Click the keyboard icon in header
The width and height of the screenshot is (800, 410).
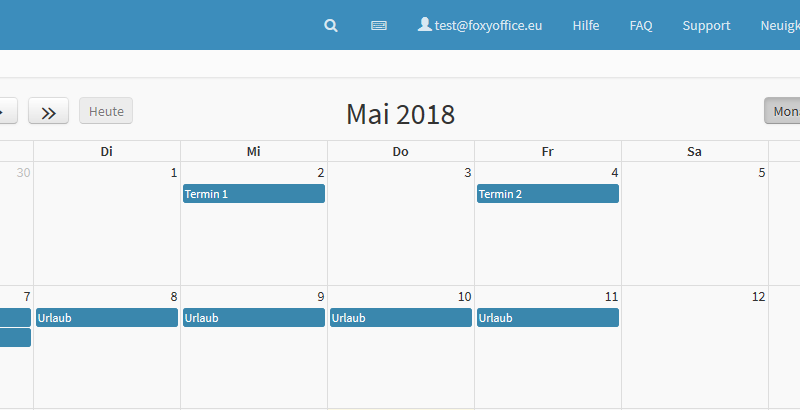pos(379,26)
